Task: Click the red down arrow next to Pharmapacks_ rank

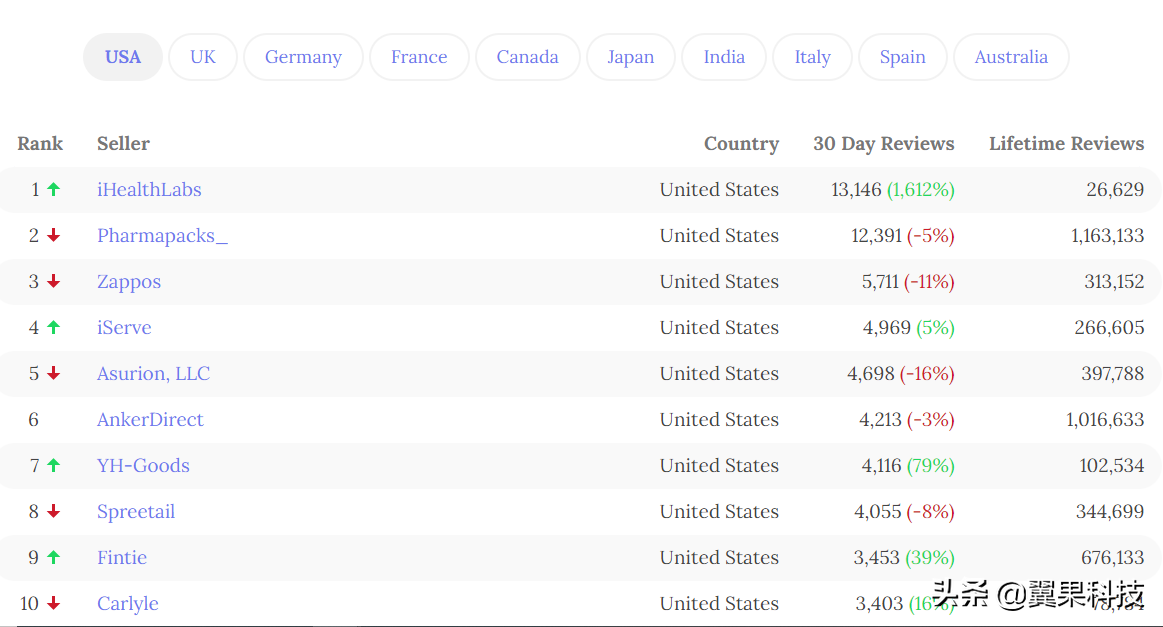Action: 53,235
